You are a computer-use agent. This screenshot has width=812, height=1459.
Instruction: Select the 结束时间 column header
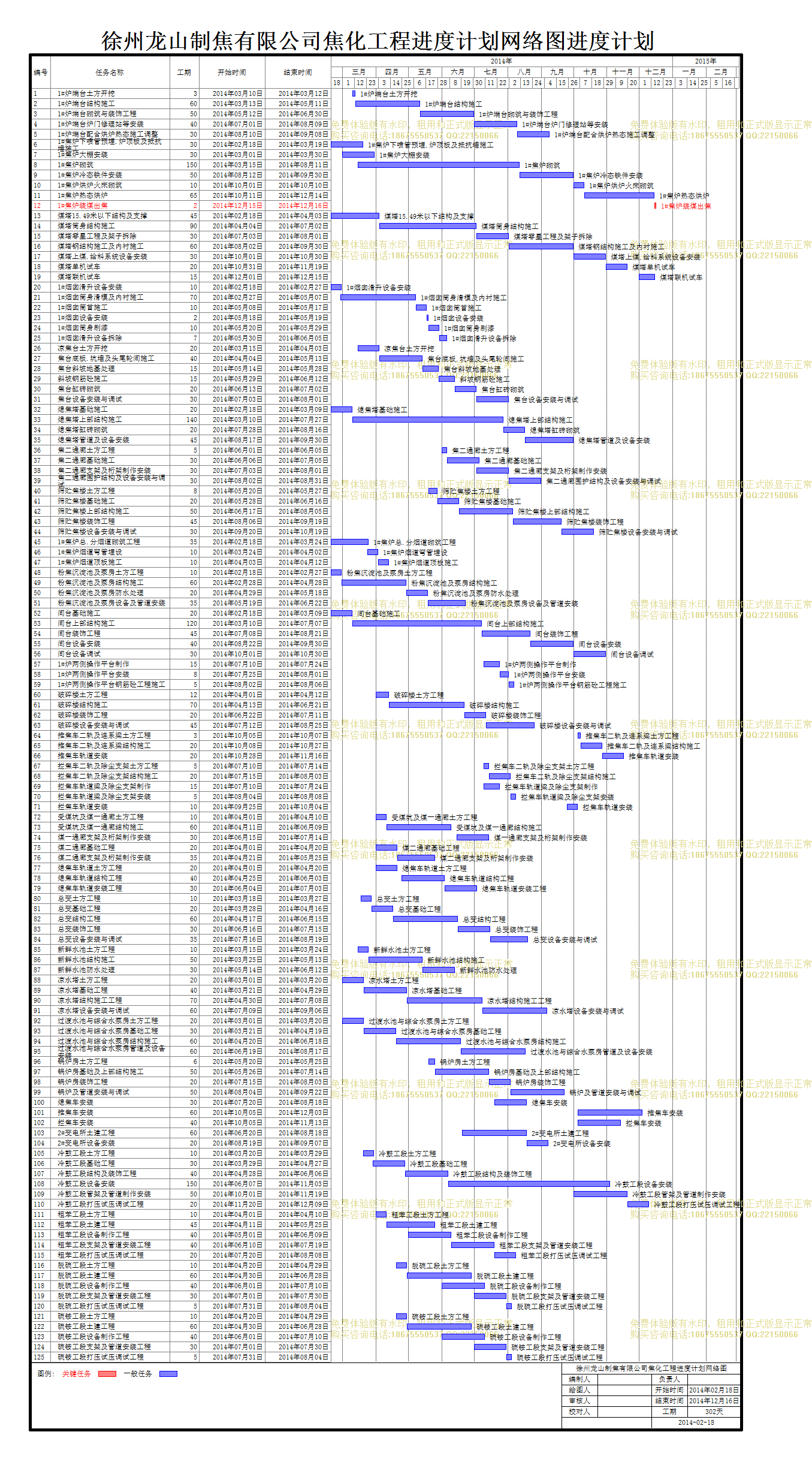pyautogui.click(x=298, y=73)
